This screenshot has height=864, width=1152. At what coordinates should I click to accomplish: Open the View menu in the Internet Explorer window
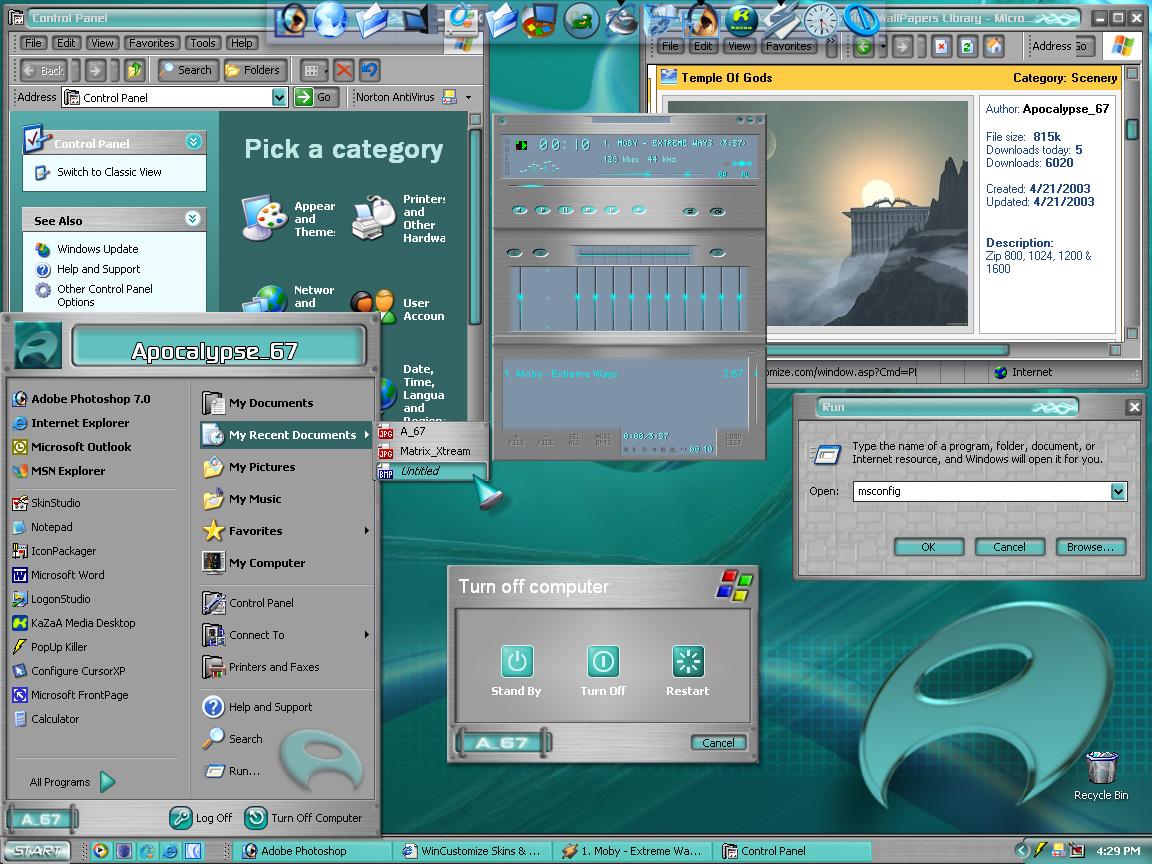[739, 46]
